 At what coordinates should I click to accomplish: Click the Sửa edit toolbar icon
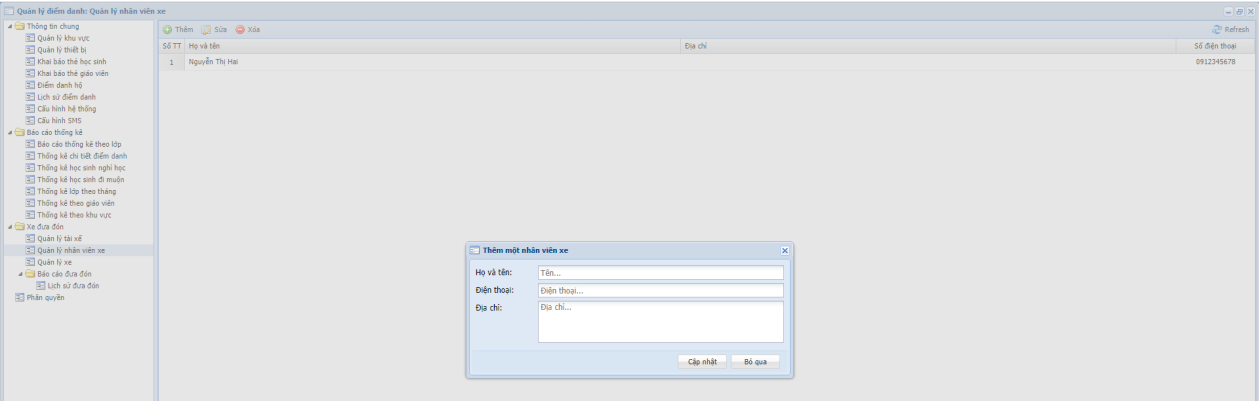click(205, 30)
